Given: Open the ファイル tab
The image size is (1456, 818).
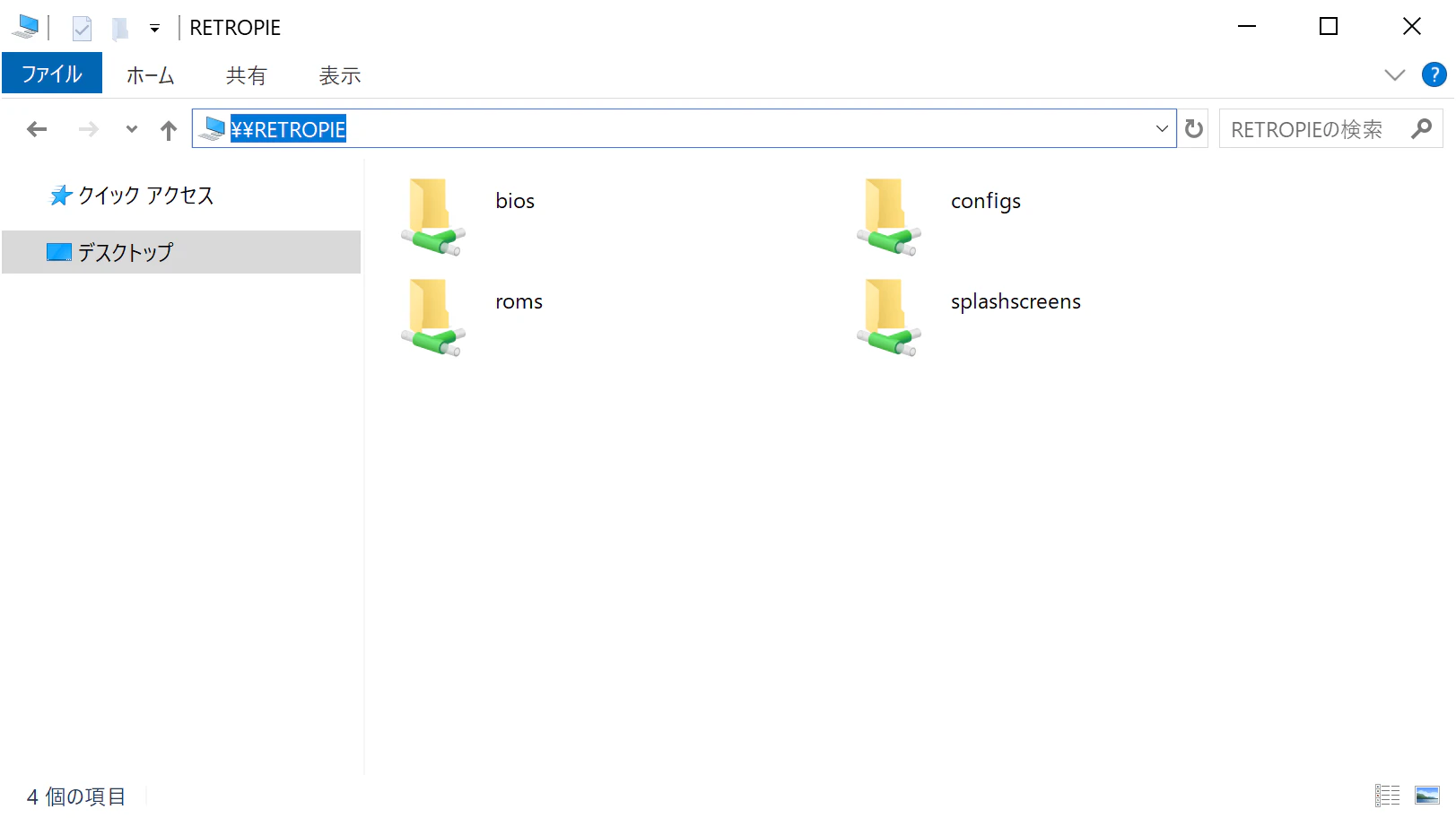Looking at the screenshot, I should pyautogui.click(x=52, y=74).
